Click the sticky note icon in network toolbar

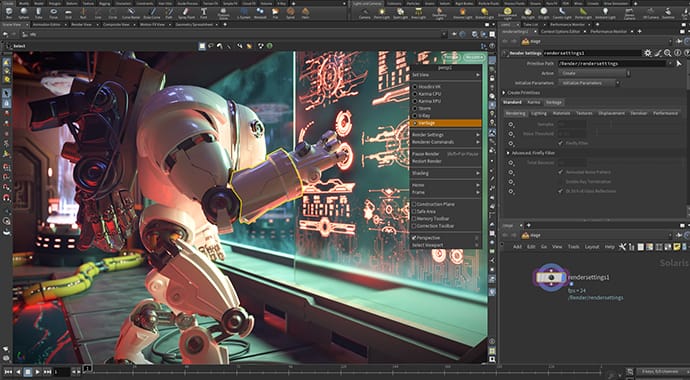coord(677,247)
